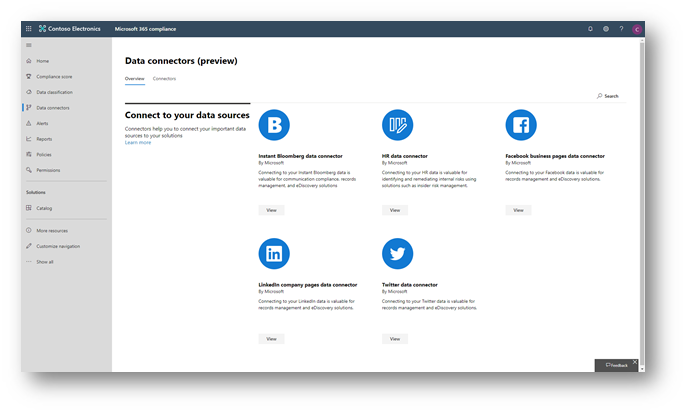Viewport: 687px width, 414px height.
Task: View the Facebook business pages connector
Action: [518, 210]
